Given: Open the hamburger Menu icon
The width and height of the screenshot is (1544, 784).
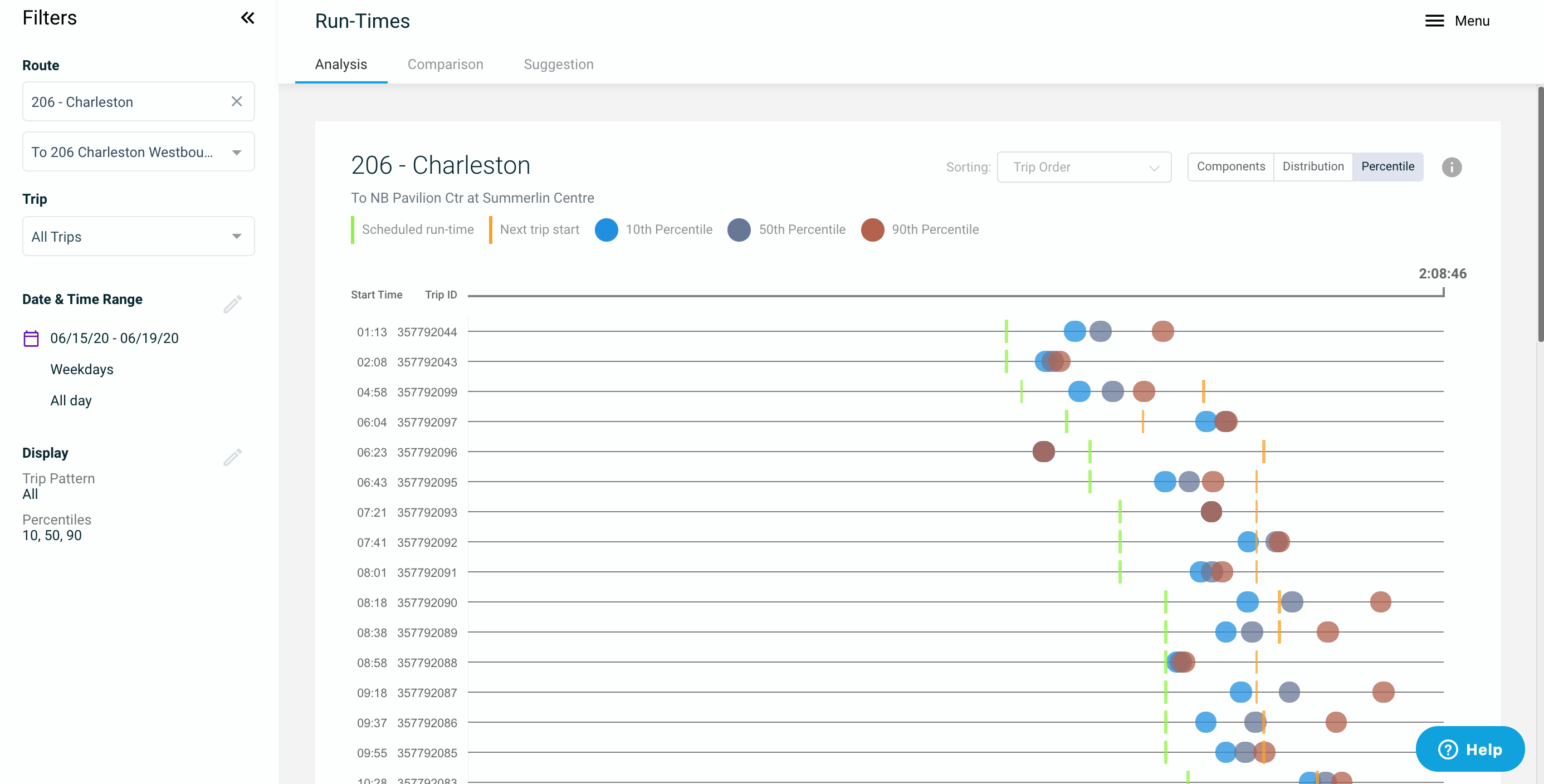Looking at the screenshot, I should pos(1434,21).
